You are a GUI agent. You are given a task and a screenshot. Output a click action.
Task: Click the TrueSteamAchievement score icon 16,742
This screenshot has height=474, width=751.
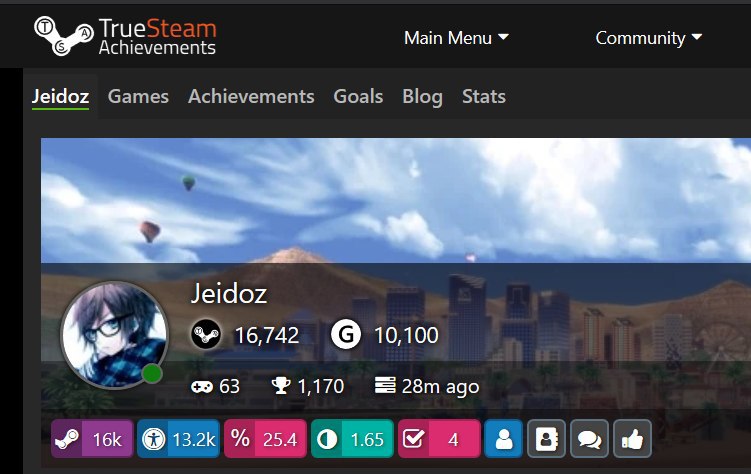coord(206,334)
